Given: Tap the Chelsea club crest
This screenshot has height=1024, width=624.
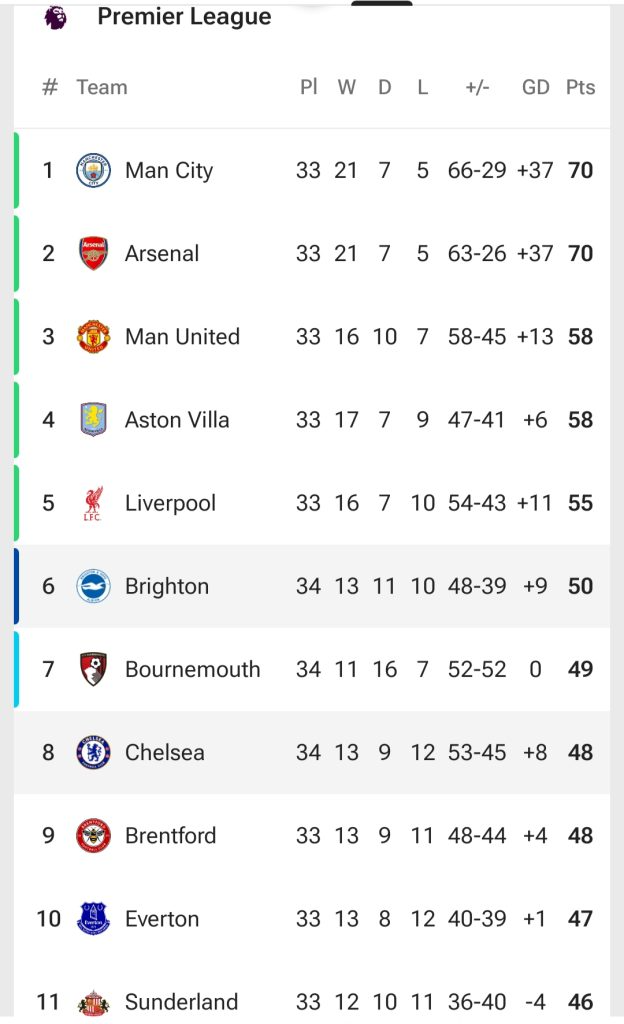Looking at the screenshot, I should (x=94, y=752).
